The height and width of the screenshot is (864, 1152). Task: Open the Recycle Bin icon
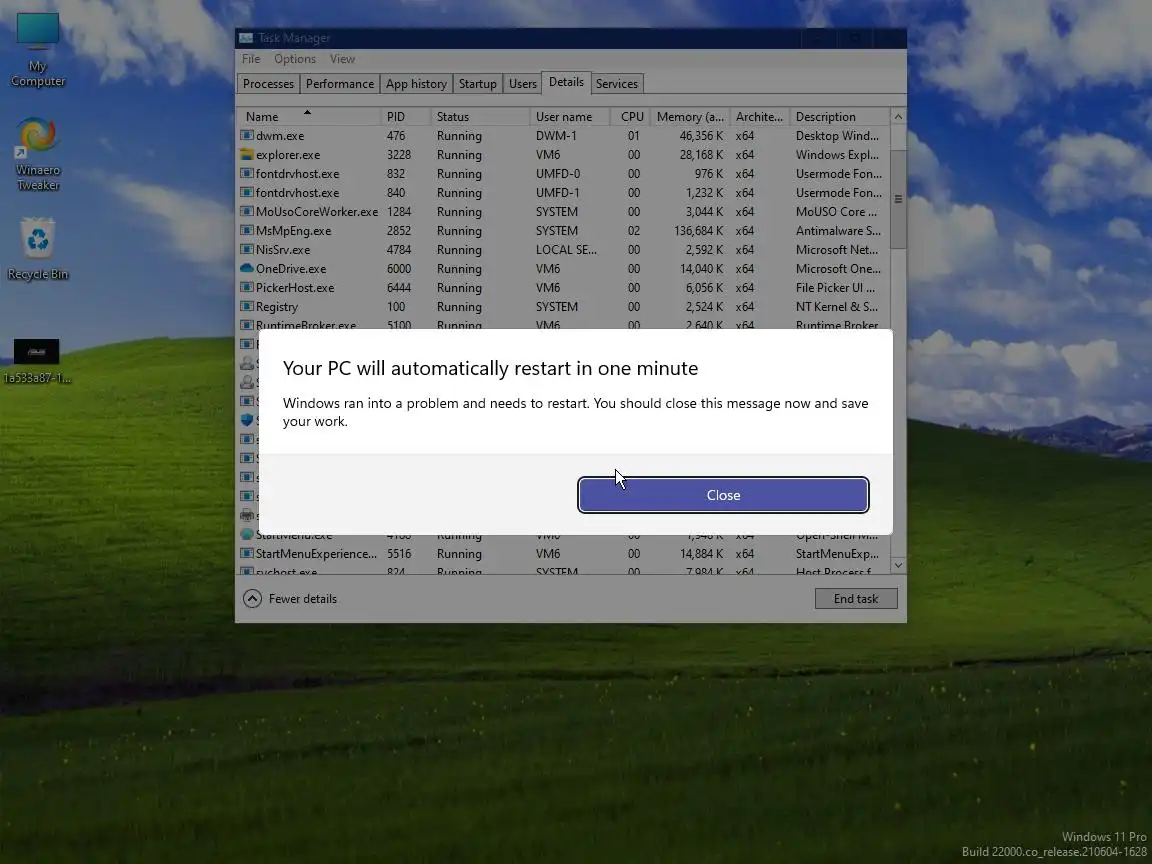[x=37, y=248]
